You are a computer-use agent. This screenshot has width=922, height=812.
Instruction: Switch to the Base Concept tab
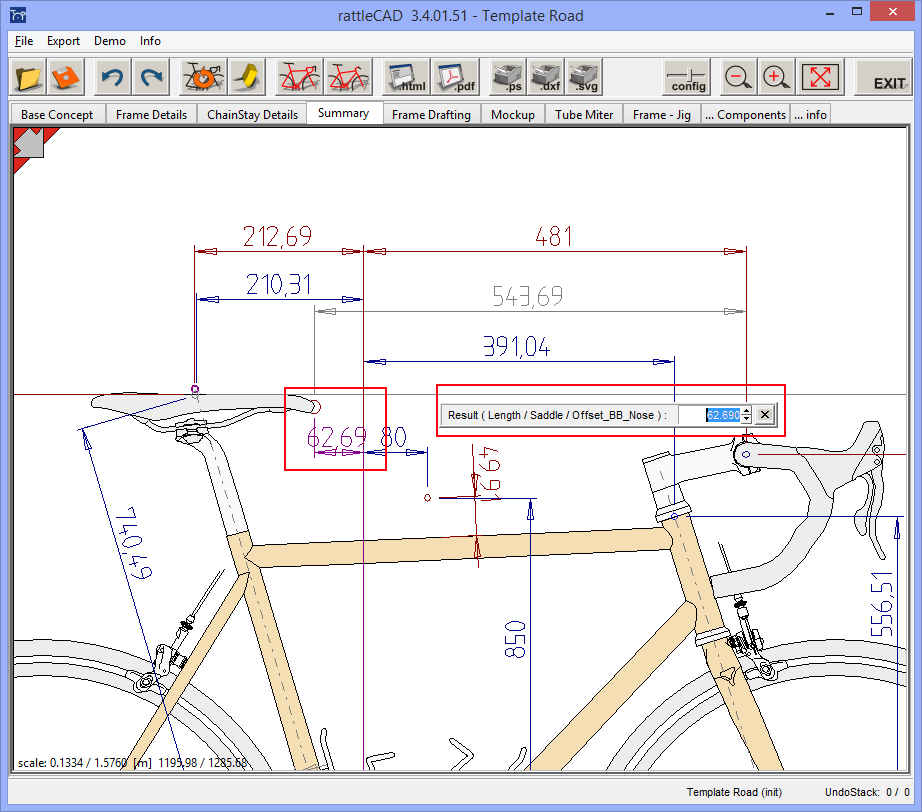point(57,115)
